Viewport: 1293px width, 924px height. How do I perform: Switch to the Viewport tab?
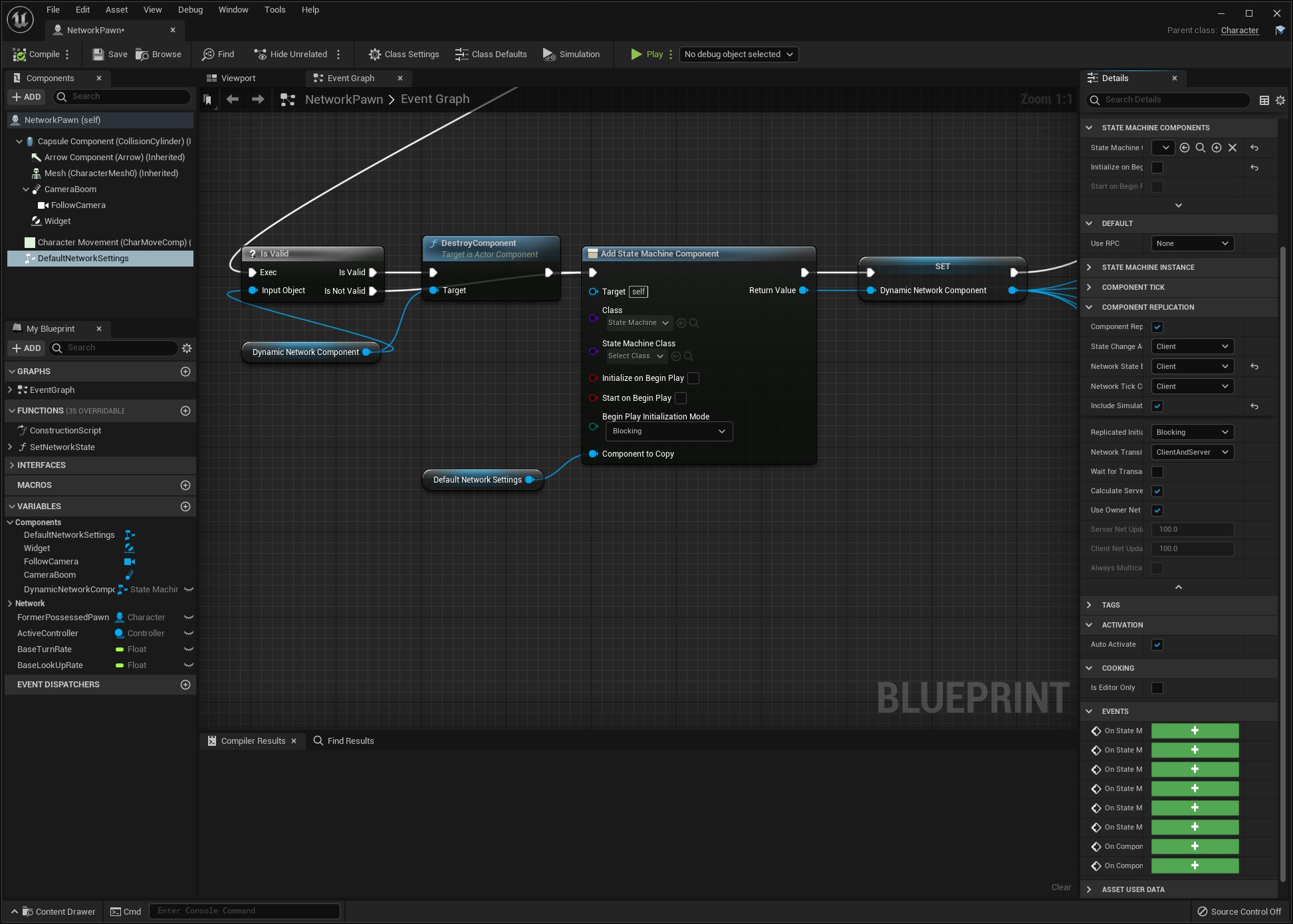237,78
